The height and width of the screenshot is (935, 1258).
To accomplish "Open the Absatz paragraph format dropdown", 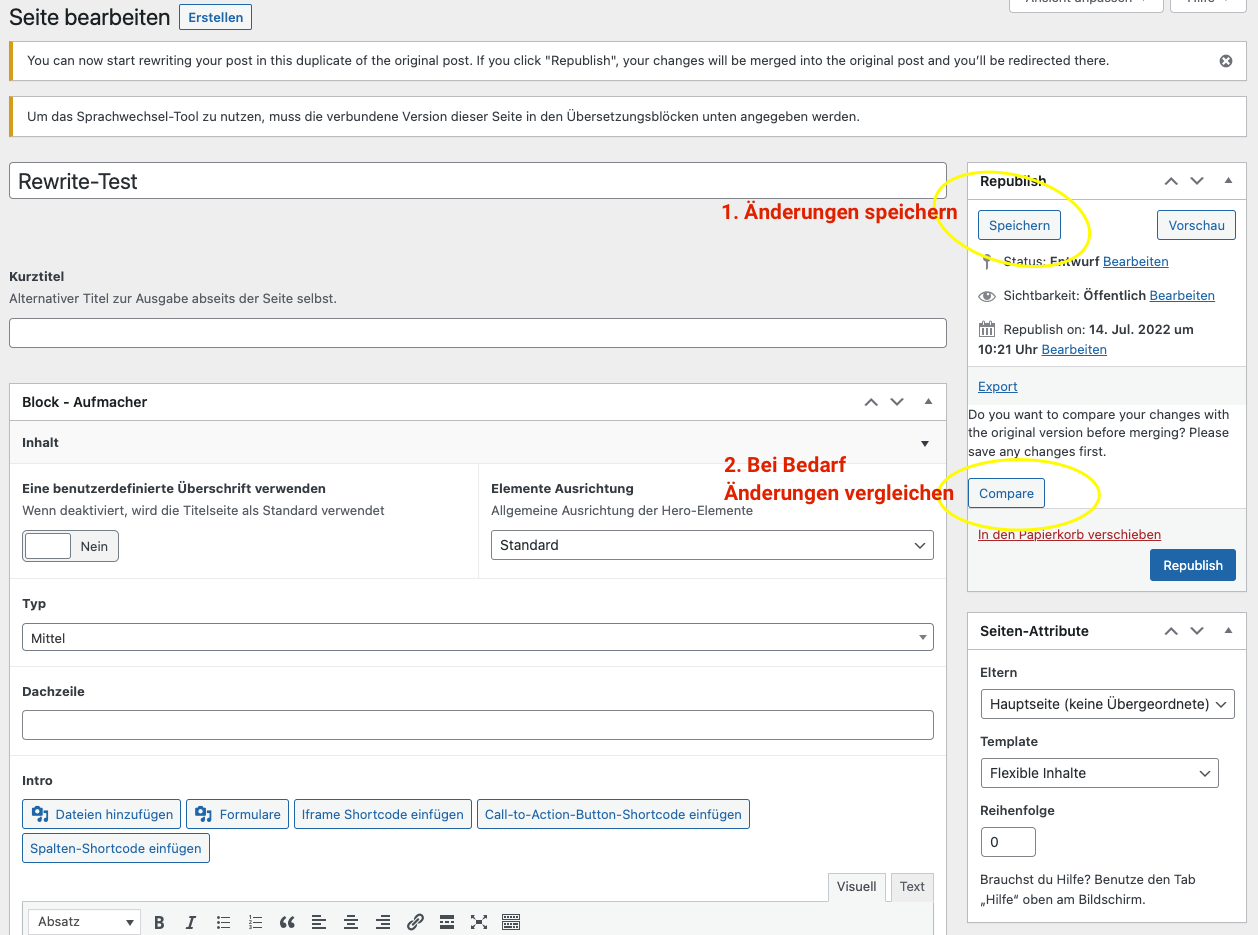I will [85, 922].
